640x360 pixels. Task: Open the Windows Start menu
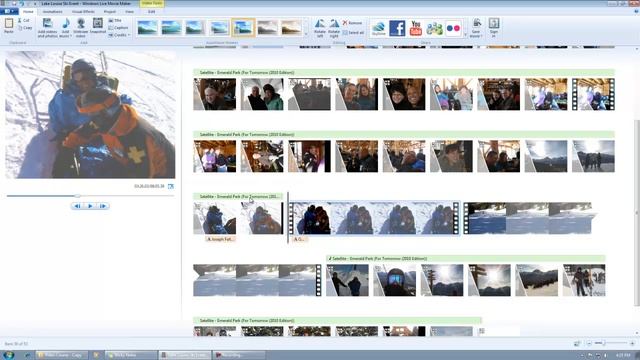tap(8, 355)
